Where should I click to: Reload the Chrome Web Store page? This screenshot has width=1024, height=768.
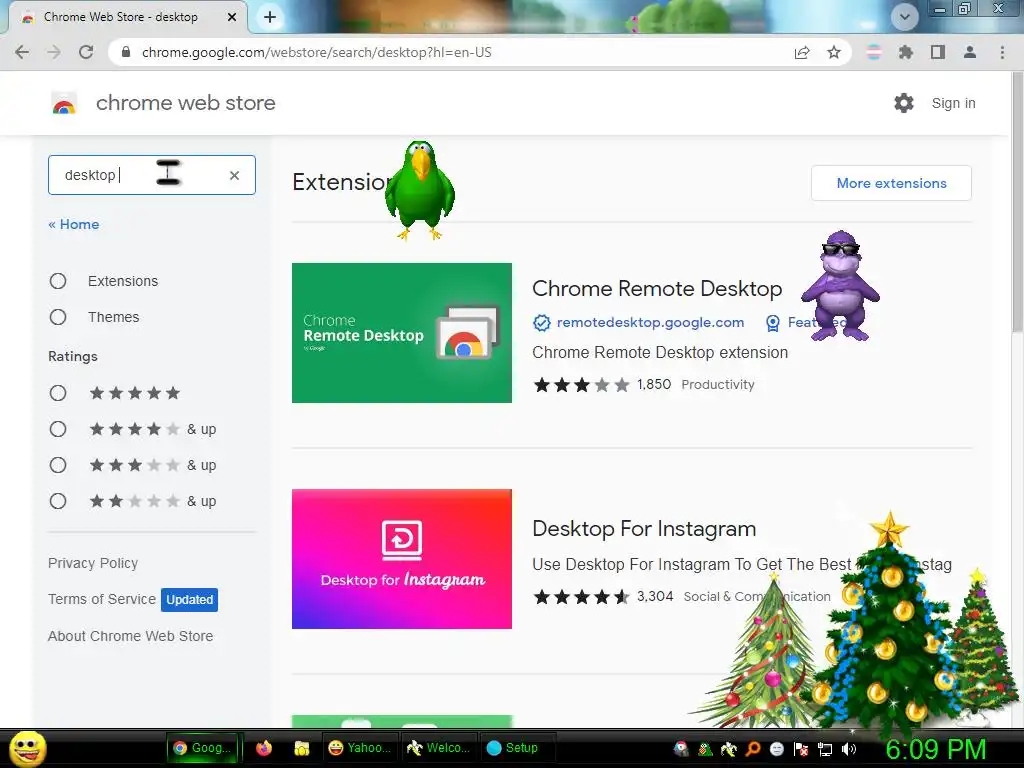click(x=86, y=52)
